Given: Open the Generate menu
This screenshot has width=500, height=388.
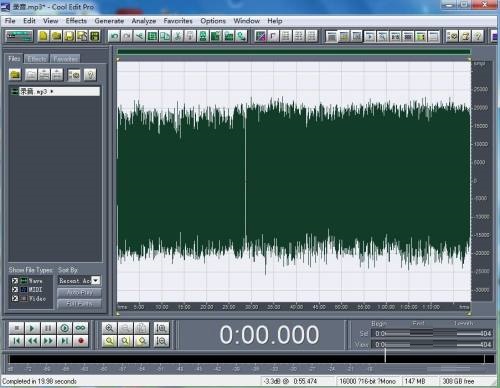Looking at the screenshot, I should [109, 21].
